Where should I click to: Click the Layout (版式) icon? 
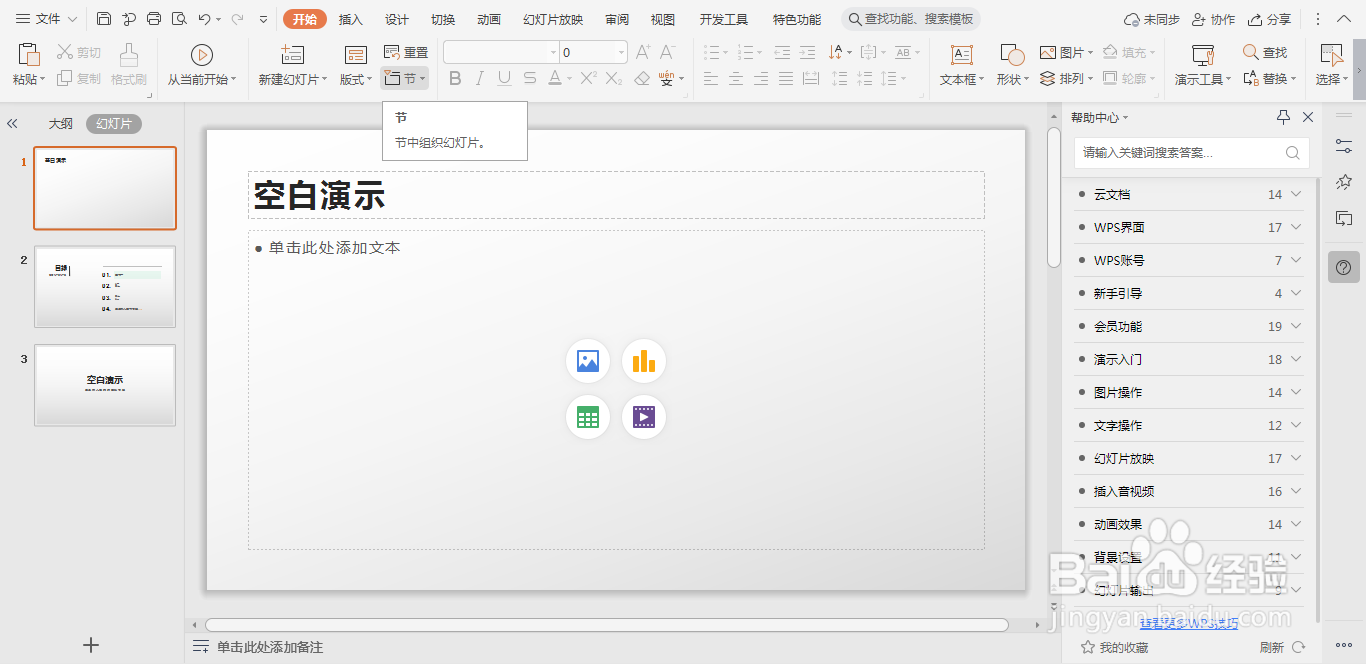tap(355, 55)
